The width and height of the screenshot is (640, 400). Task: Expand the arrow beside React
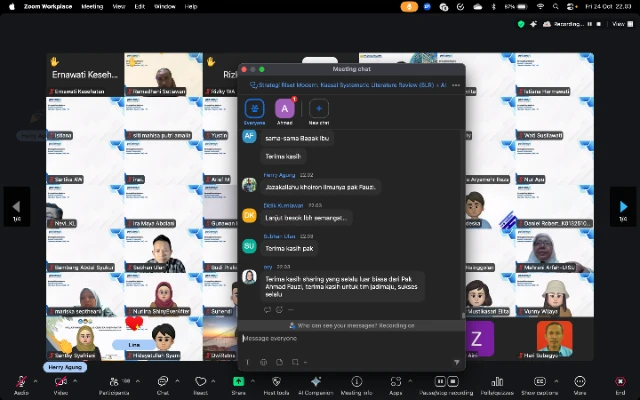(213, 381)
